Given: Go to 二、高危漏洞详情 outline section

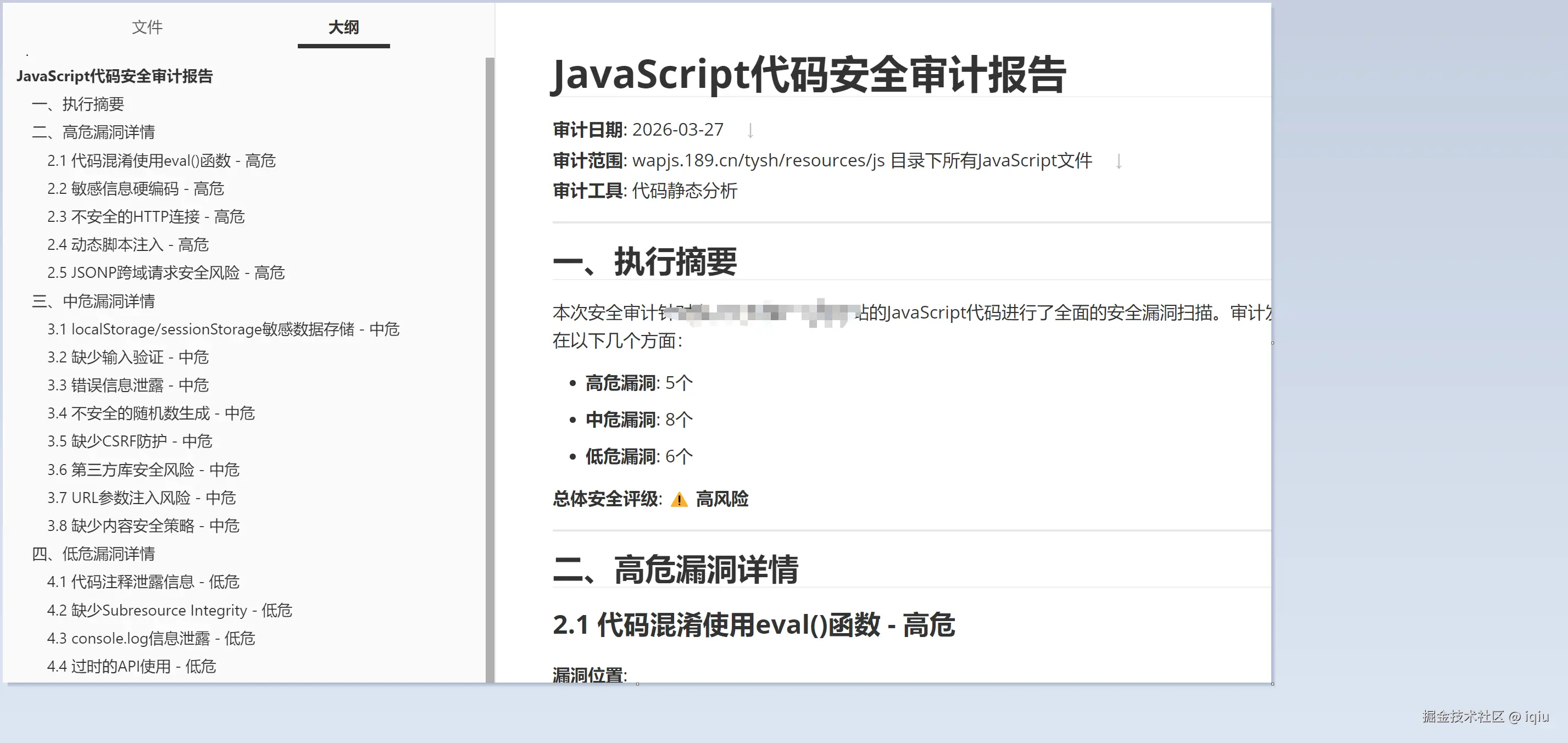Looking at the screenshot, I should pos(93,132).
